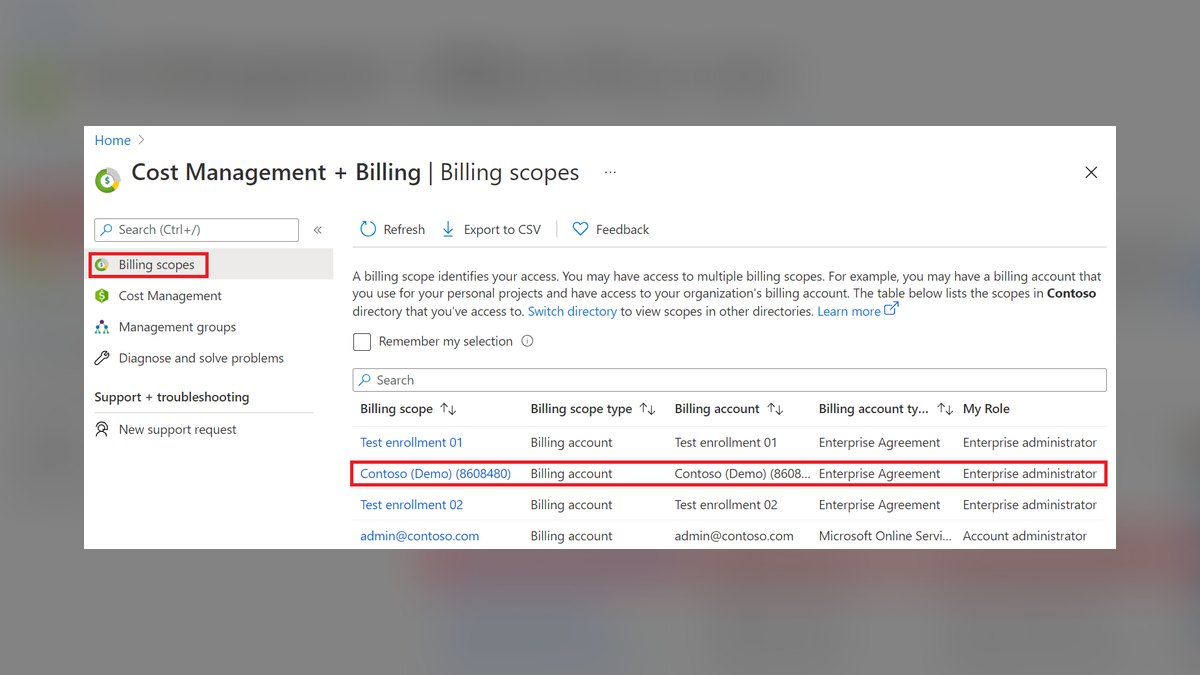The height and width of the screenshot is (675, 1200).
Task: Follow the Switch directory link
Action: (x=572, y=311)
